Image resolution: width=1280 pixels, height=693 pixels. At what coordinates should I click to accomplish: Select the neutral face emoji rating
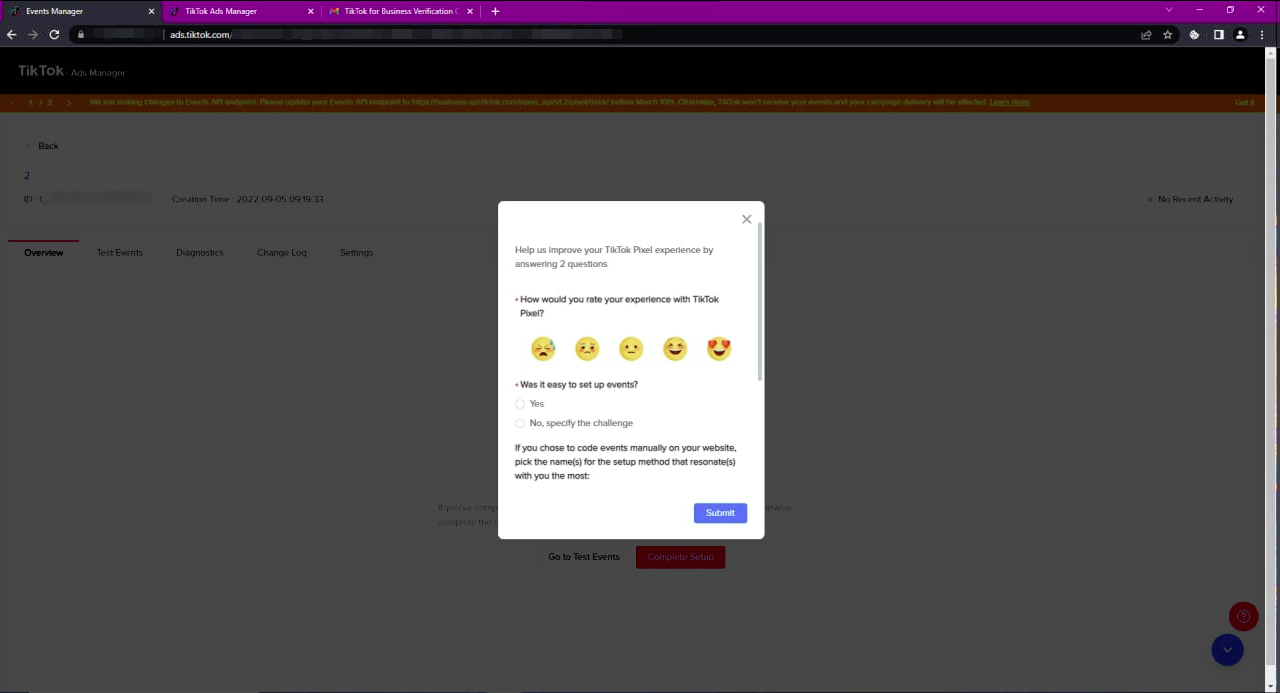631,348
